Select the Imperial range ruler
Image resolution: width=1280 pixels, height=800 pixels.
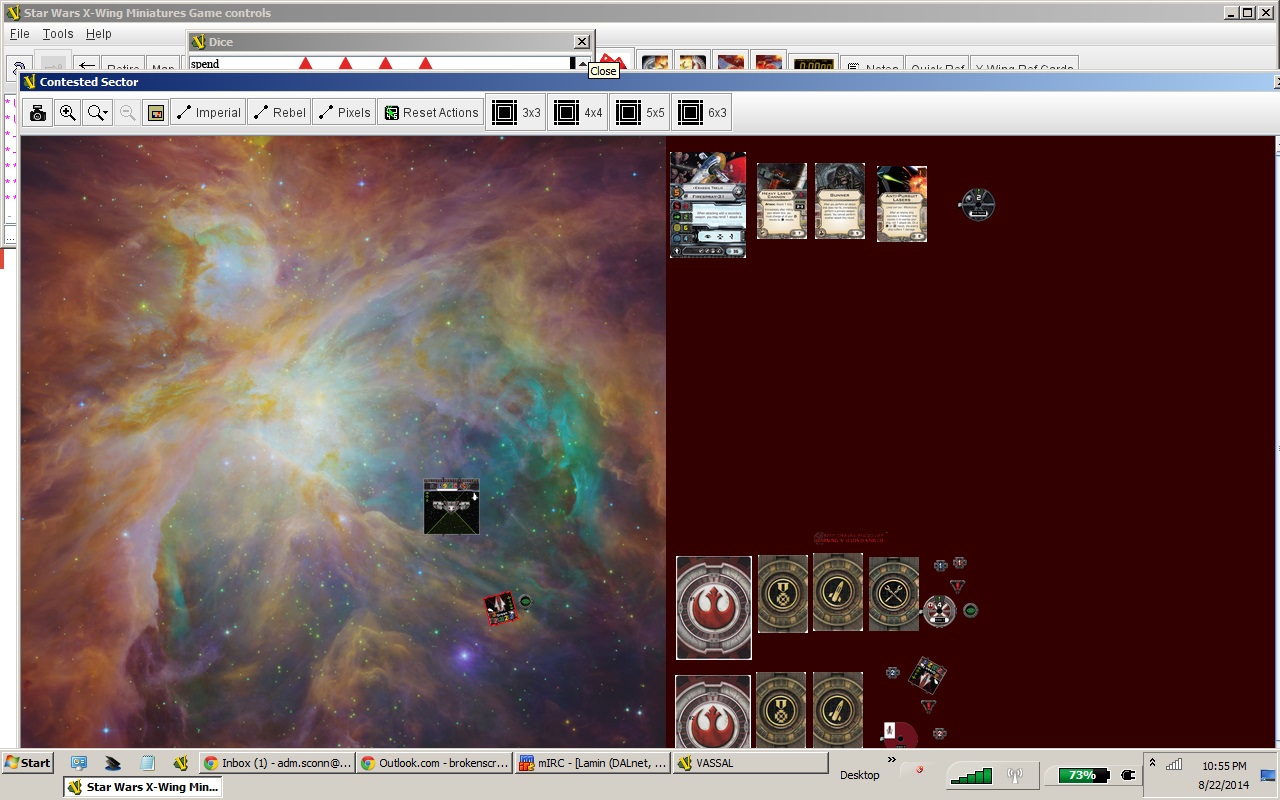(x=208, y=113)
